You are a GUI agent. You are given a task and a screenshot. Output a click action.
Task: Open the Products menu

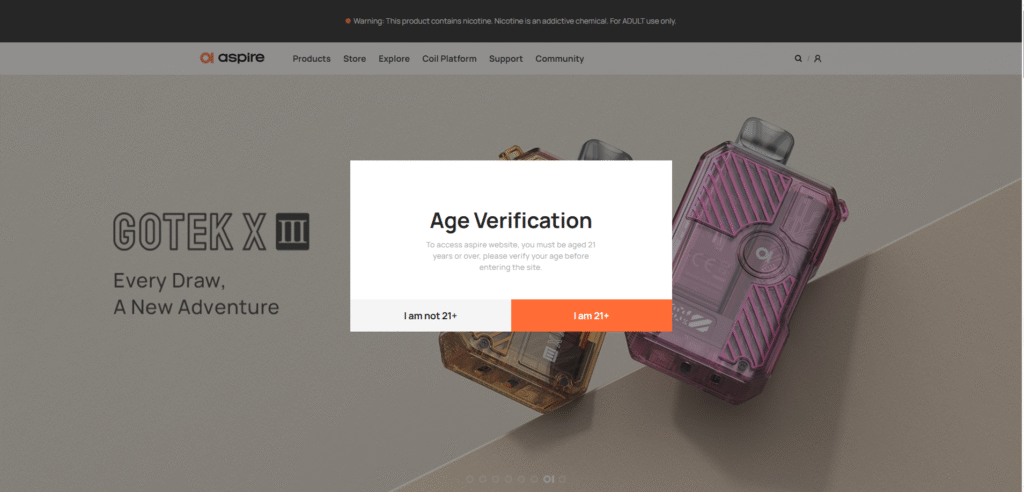coord(311,59)
